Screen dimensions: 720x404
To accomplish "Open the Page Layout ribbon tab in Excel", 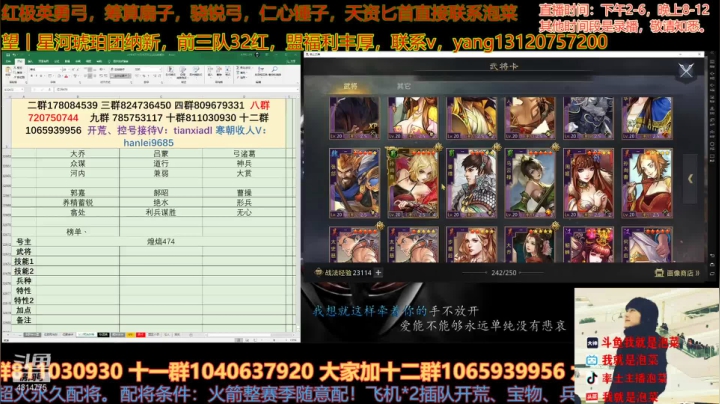I will pos(43,61).
